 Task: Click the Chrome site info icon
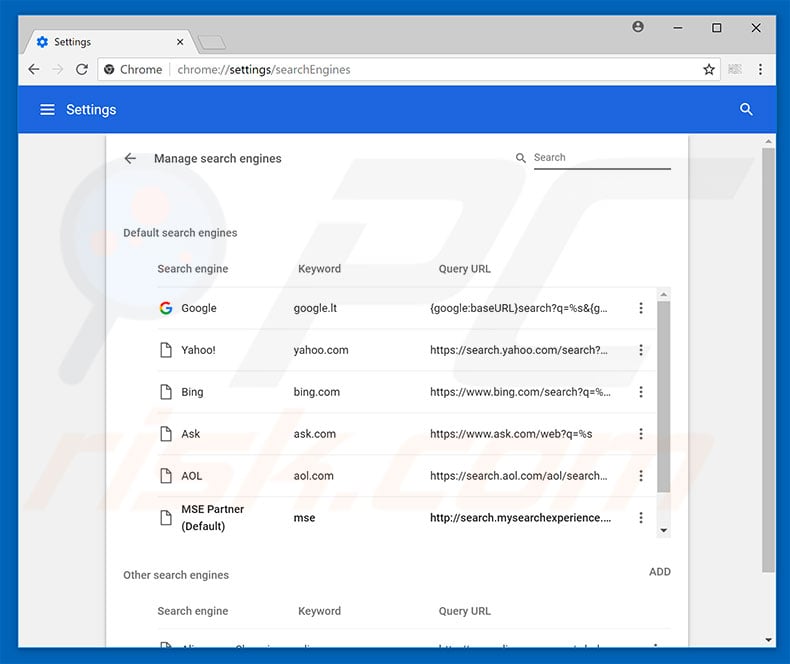pos(109,70)
